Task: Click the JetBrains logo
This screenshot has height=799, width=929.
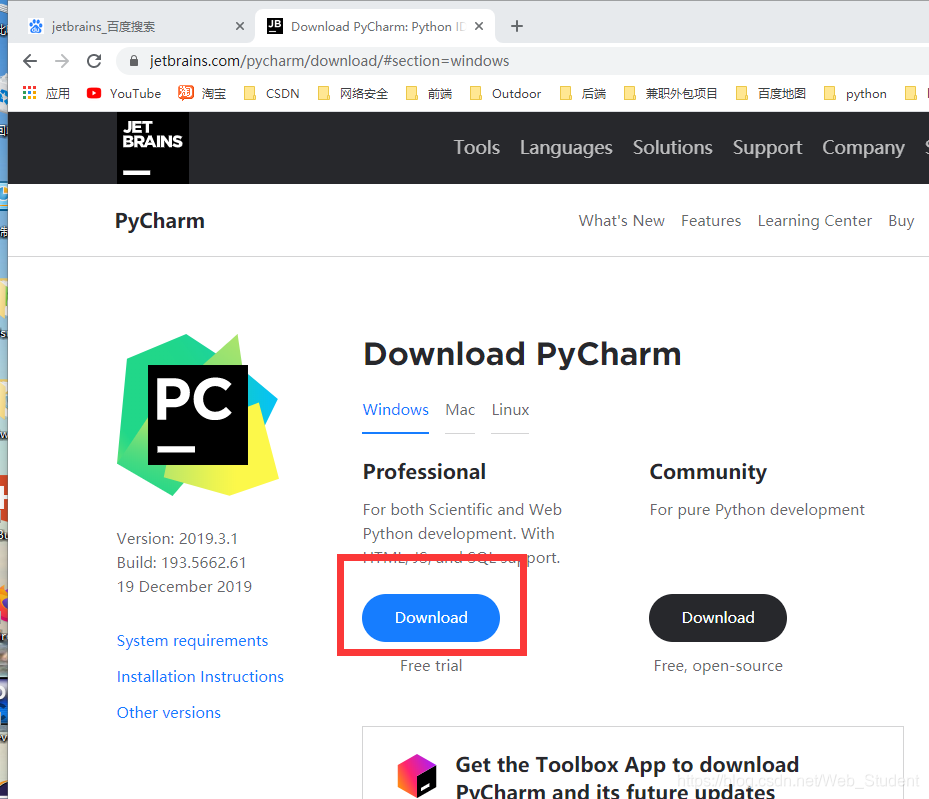Action: tap(153, 147)
